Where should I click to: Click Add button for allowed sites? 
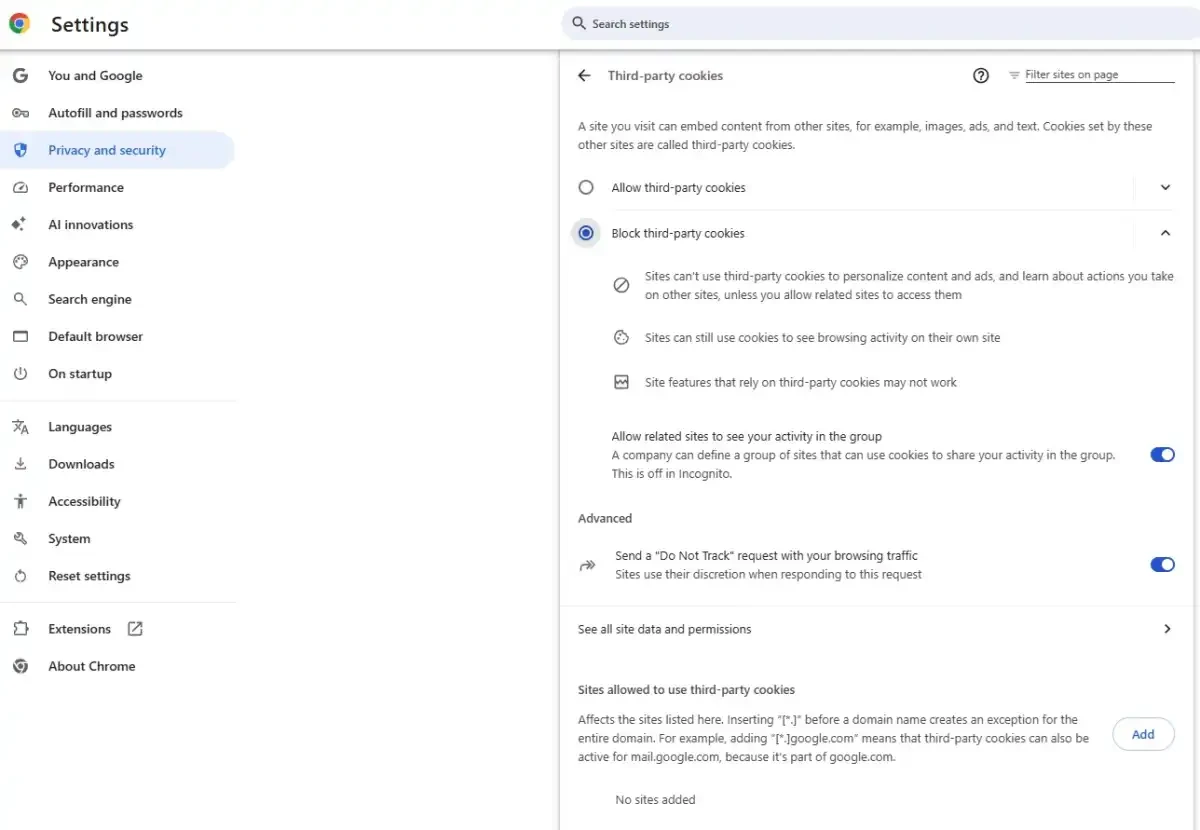click(x=1143, y=734)
